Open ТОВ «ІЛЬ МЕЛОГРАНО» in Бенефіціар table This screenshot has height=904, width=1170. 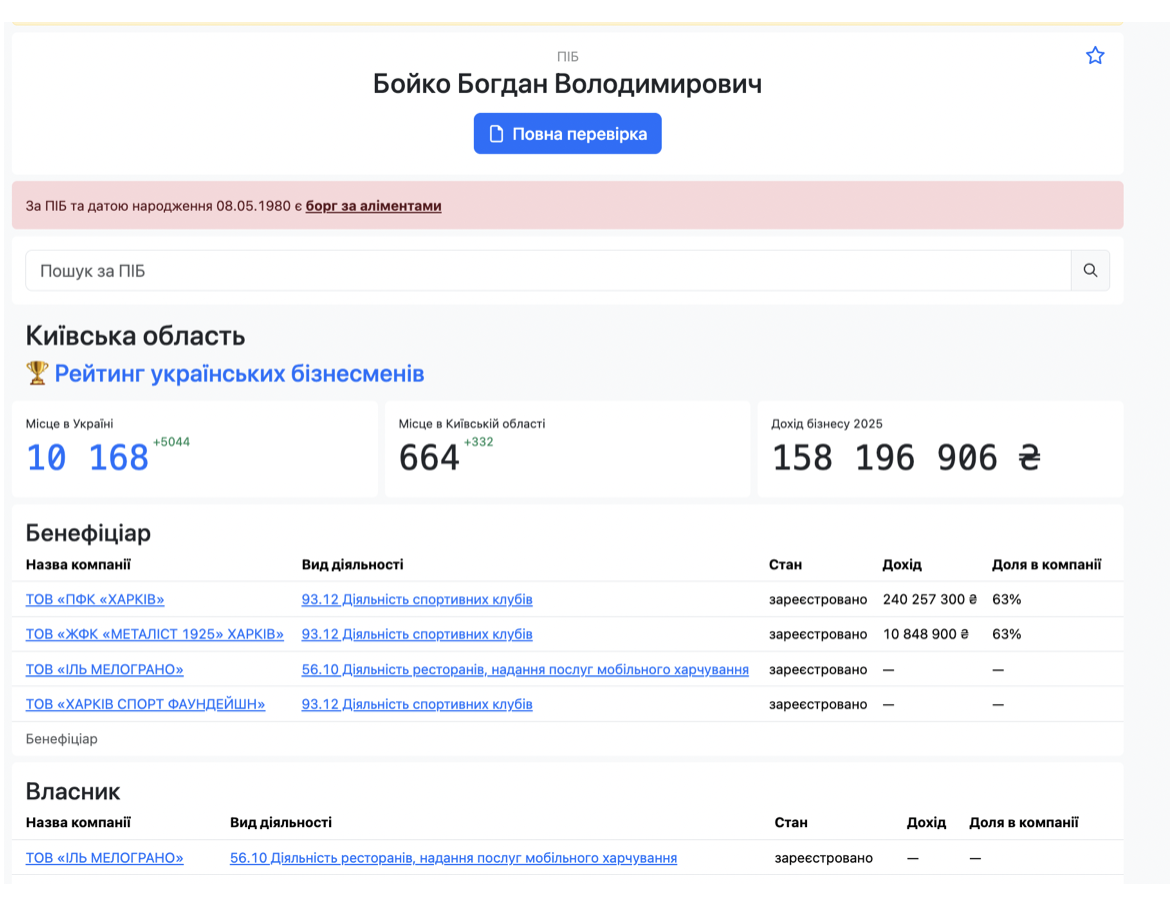click(104, 669)
